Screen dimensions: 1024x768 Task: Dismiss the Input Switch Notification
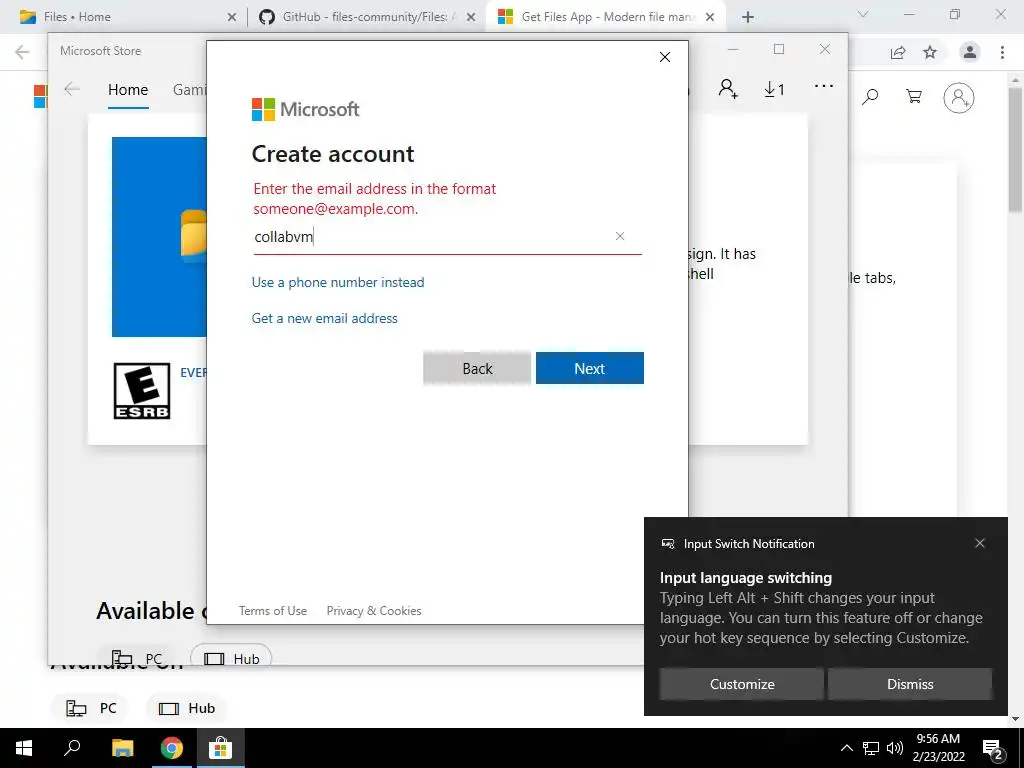coord(910,684)
